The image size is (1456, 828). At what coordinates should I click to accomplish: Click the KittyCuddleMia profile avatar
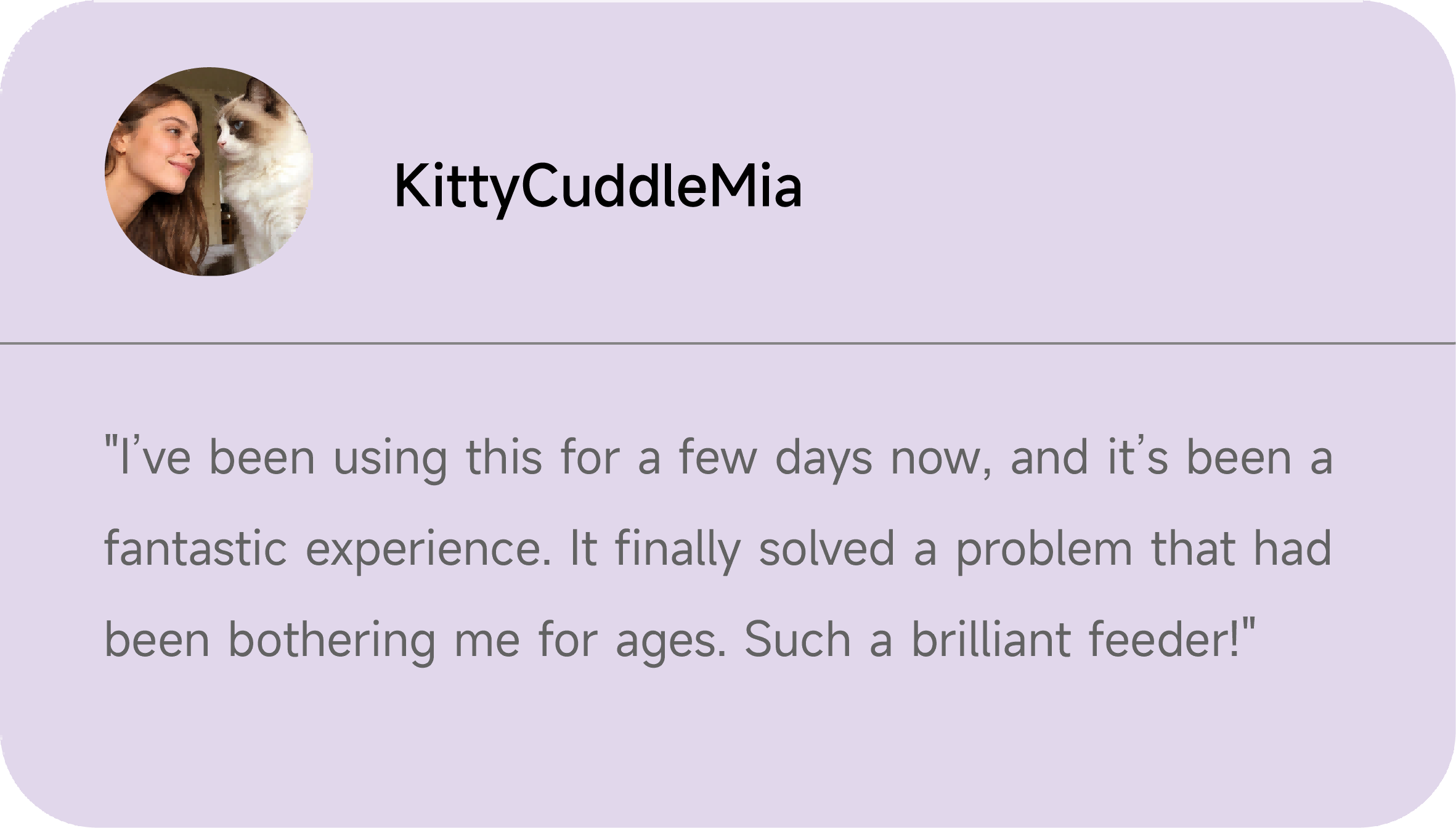click(x=209, y=171)
